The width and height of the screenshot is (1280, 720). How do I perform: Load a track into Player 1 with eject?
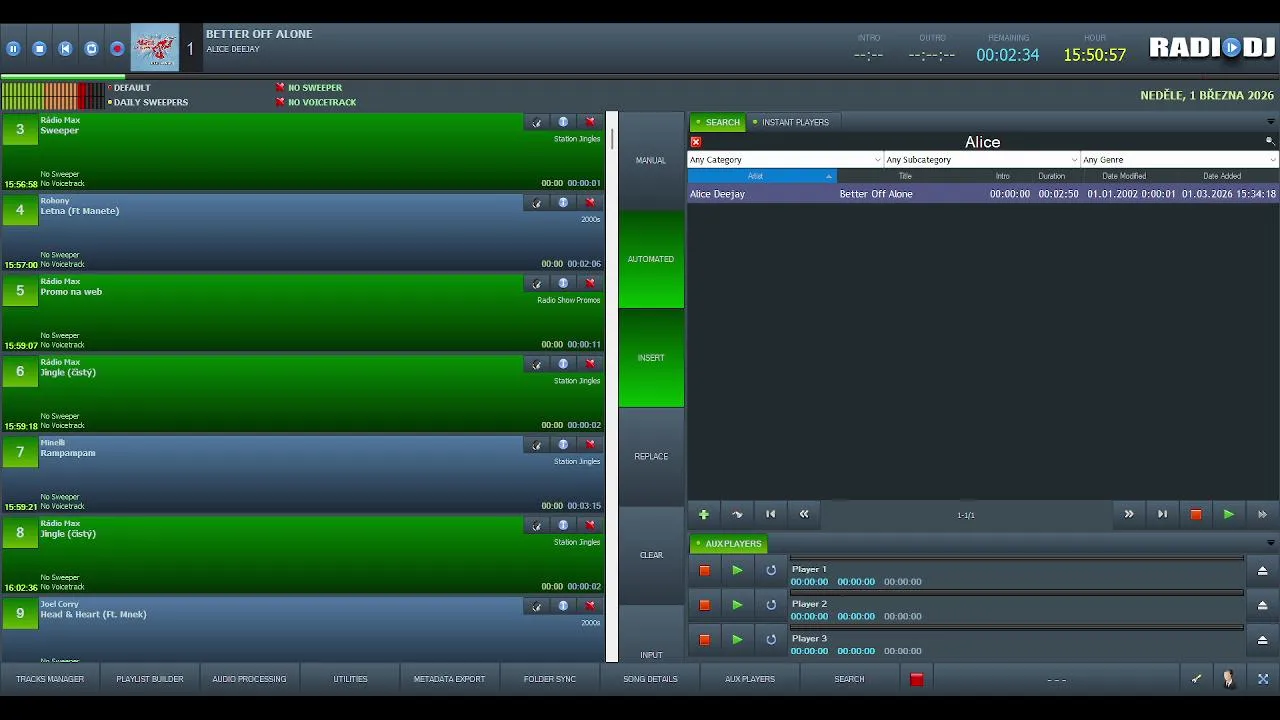click(1262, 571)
